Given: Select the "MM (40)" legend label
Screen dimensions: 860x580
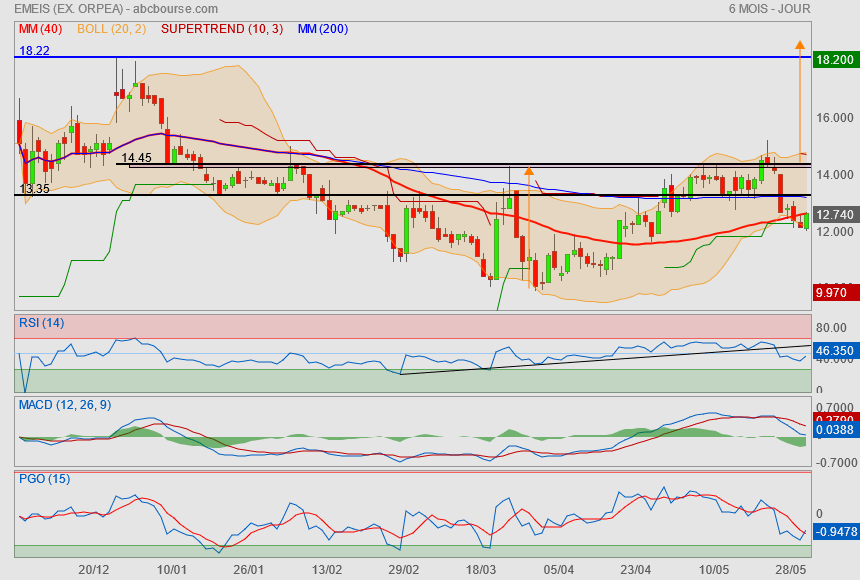Looking at the screenshot, I should click(x=41, y=29).
